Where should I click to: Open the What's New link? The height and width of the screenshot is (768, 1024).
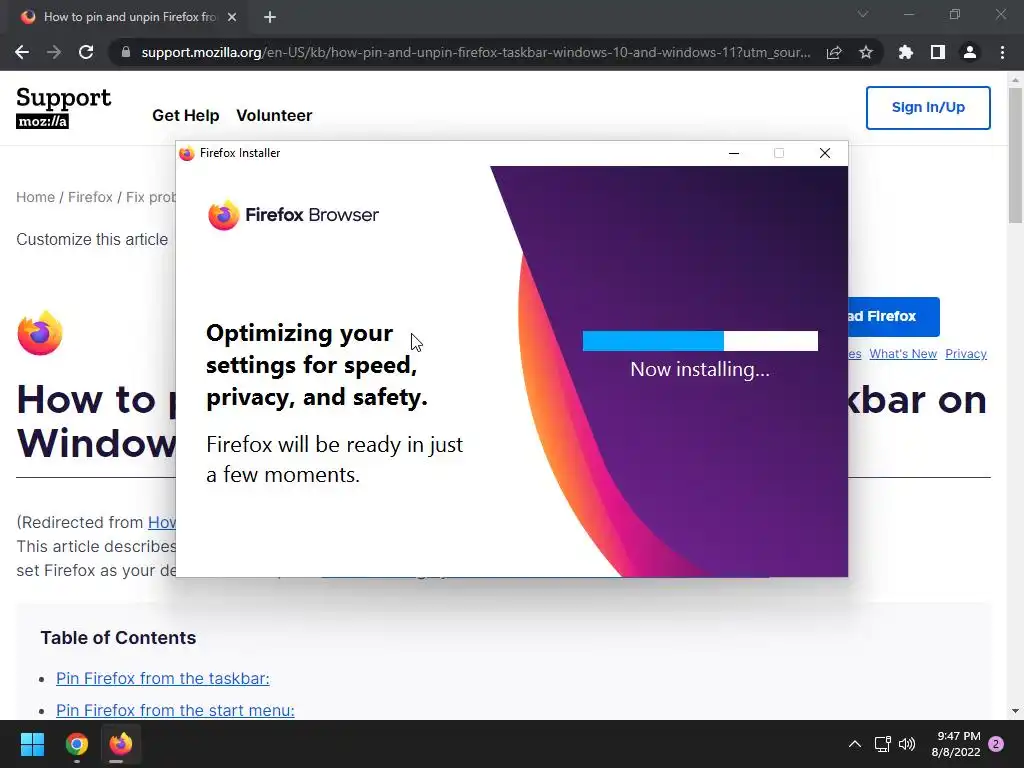click(903, 354)
